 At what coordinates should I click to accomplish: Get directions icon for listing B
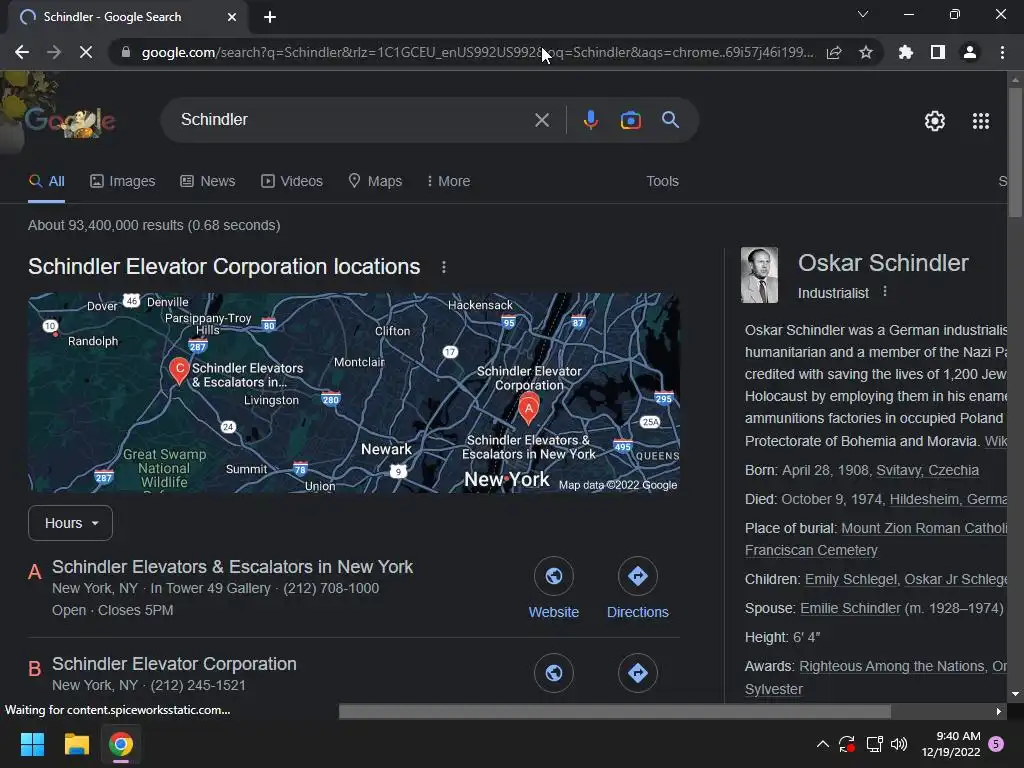click(x=637, y=673)
